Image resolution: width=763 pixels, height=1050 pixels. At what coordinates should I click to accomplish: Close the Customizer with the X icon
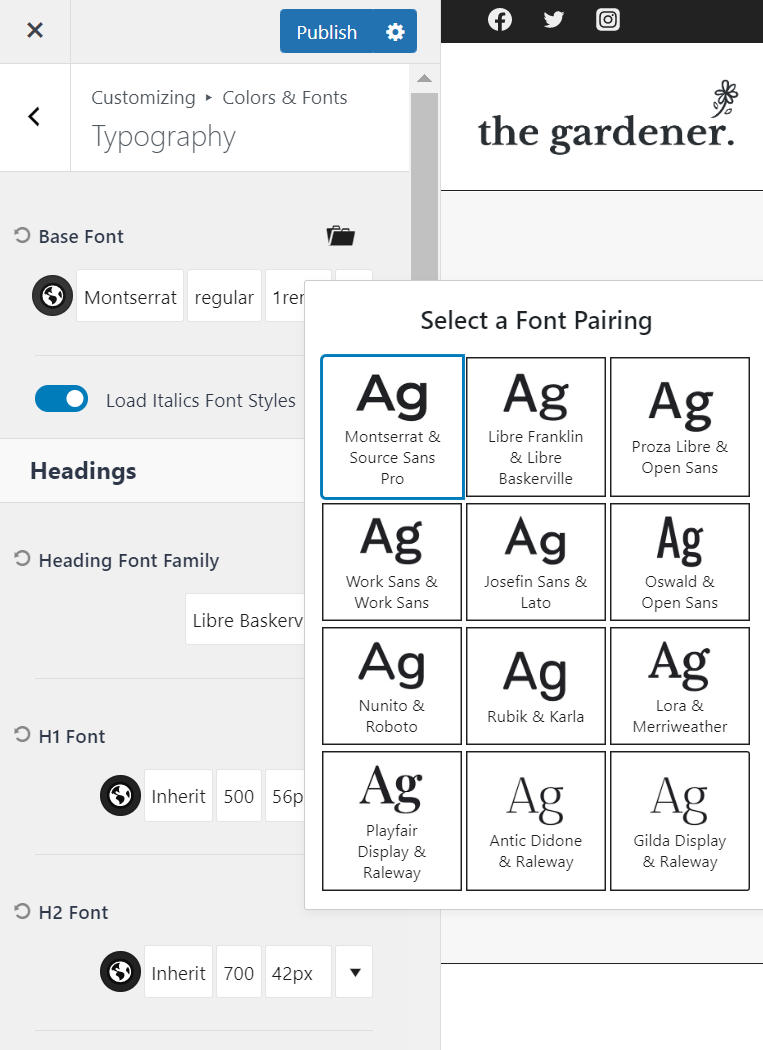click(35, 31)
